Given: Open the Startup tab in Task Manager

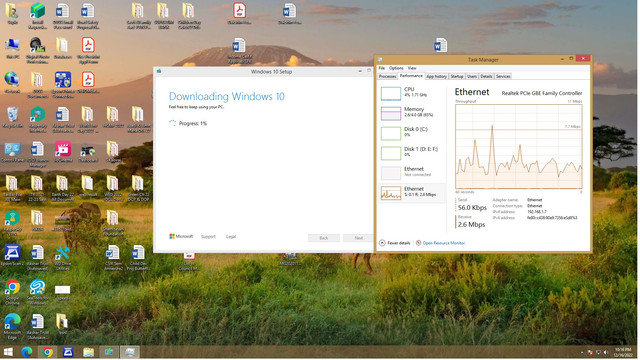Looking at the screenshot, I should tap(457, 76).
